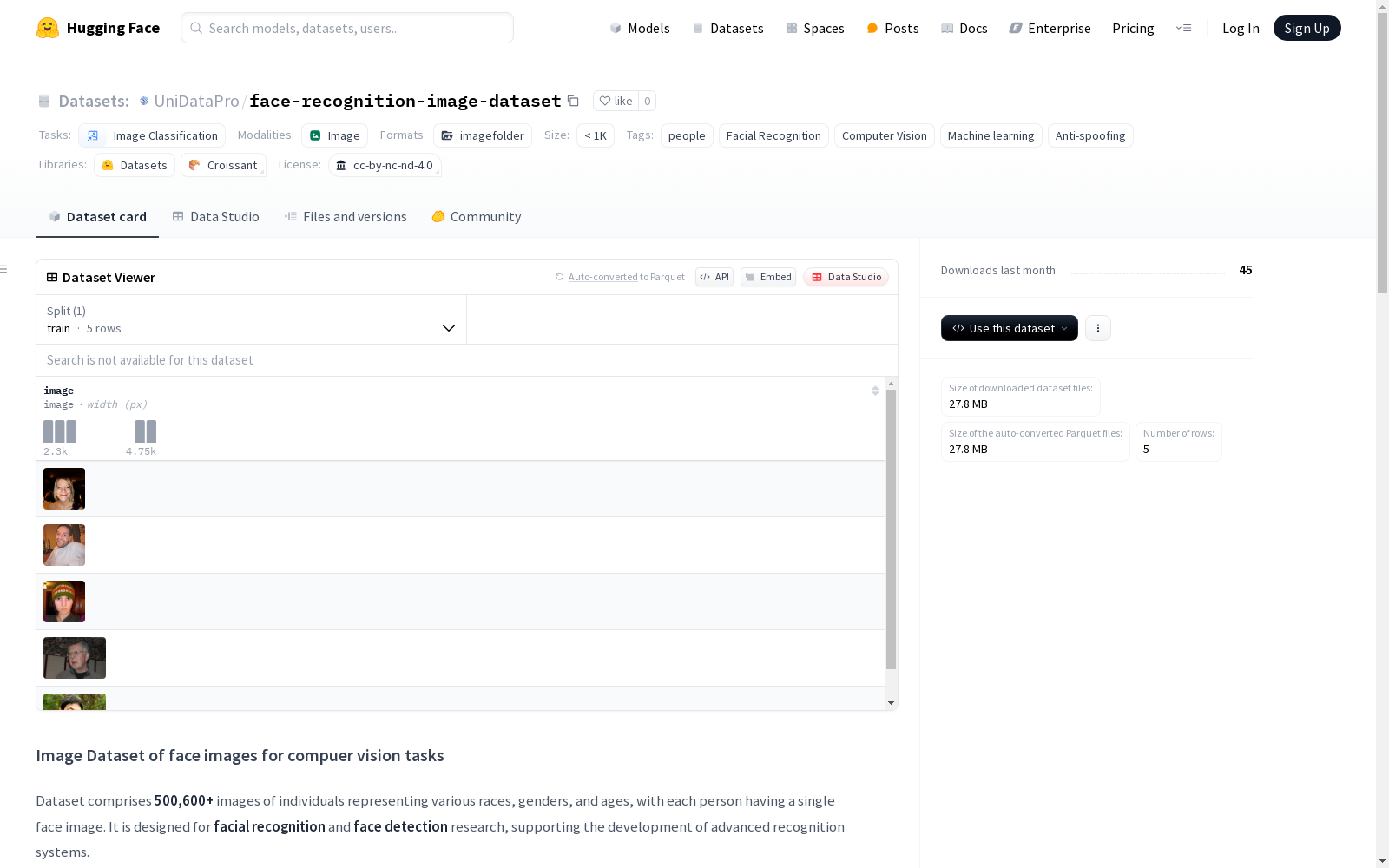Open the second face thumbnail of bald man

(x=64, y=545)
